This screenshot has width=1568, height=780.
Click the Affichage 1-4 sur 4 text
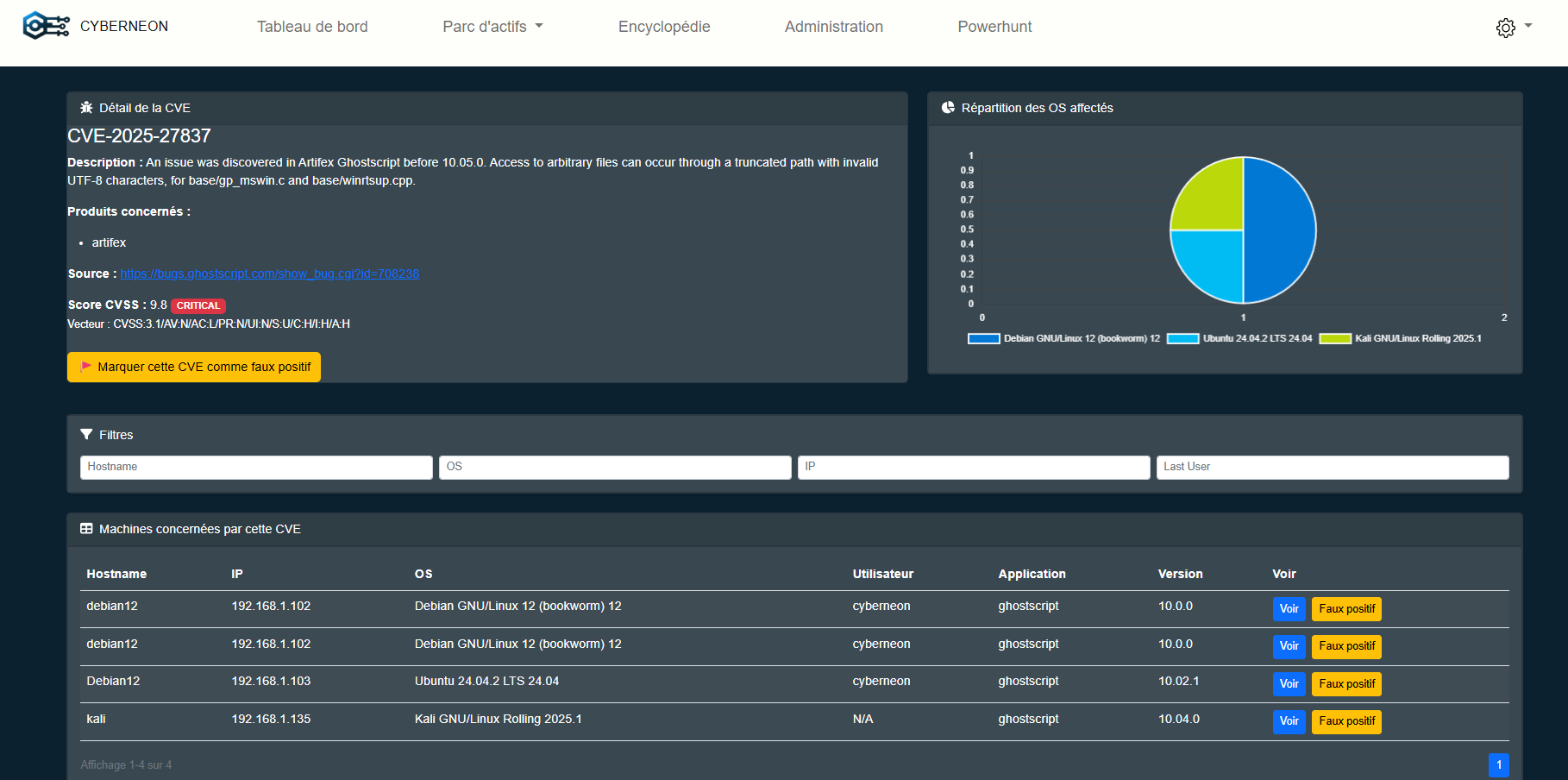(x=126, y=765)
